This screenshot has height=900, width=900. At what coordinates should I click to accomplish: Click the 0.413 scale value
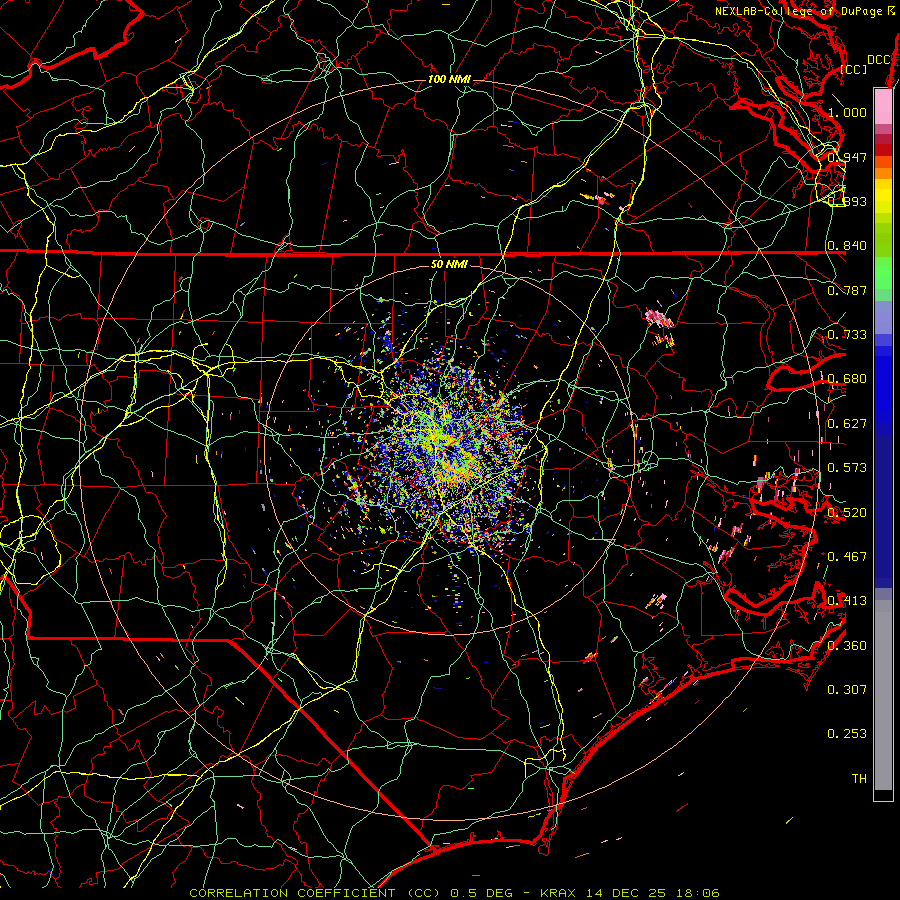pos(847,601)
